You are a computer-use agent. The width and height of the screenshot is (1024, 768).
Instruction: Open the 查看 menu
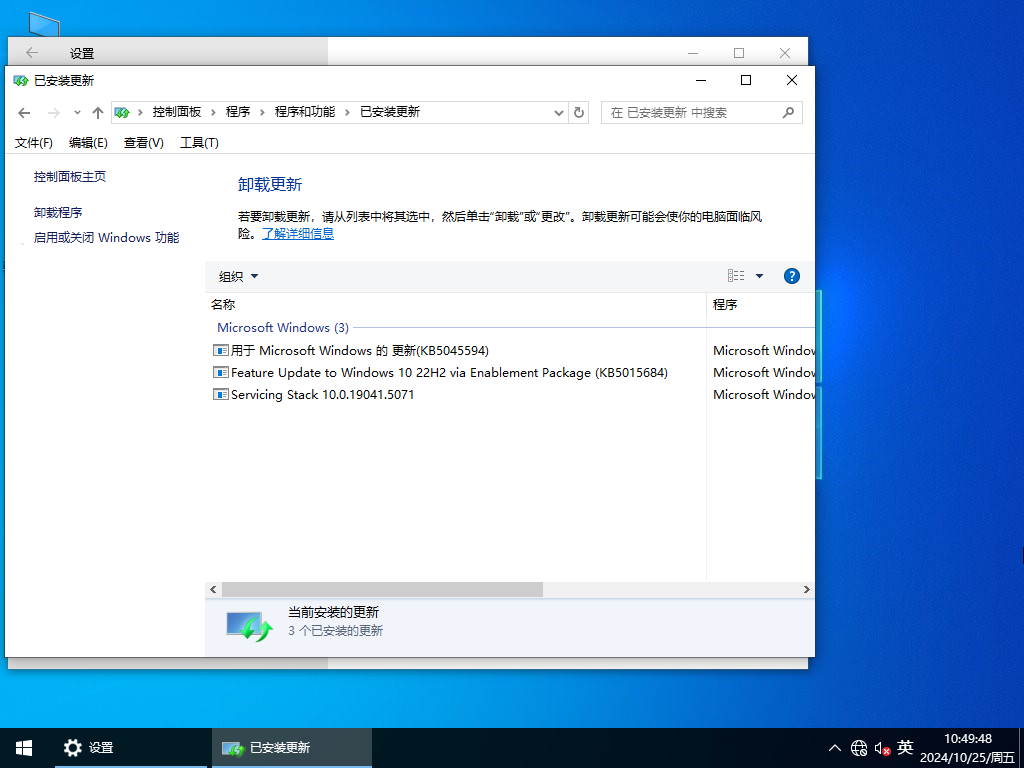pyautogui.click(x=143, y=142)
